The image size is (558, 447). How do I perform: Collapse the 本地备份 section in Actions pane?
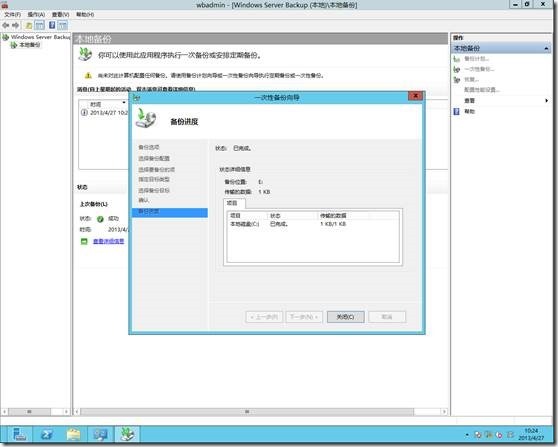tap(546, 48)
